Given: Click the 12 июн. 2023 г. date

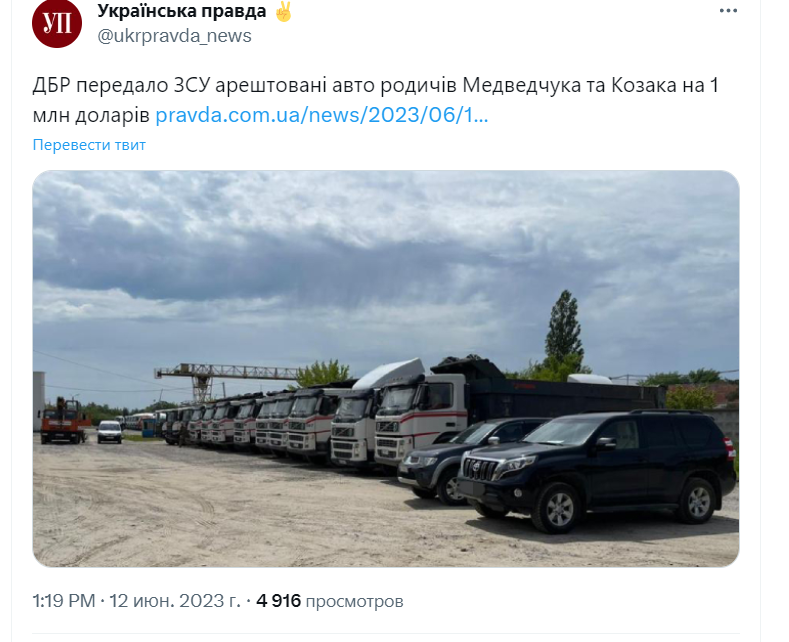Looking at the screenshot, I should pyautogui.click(x=175, y=601).
